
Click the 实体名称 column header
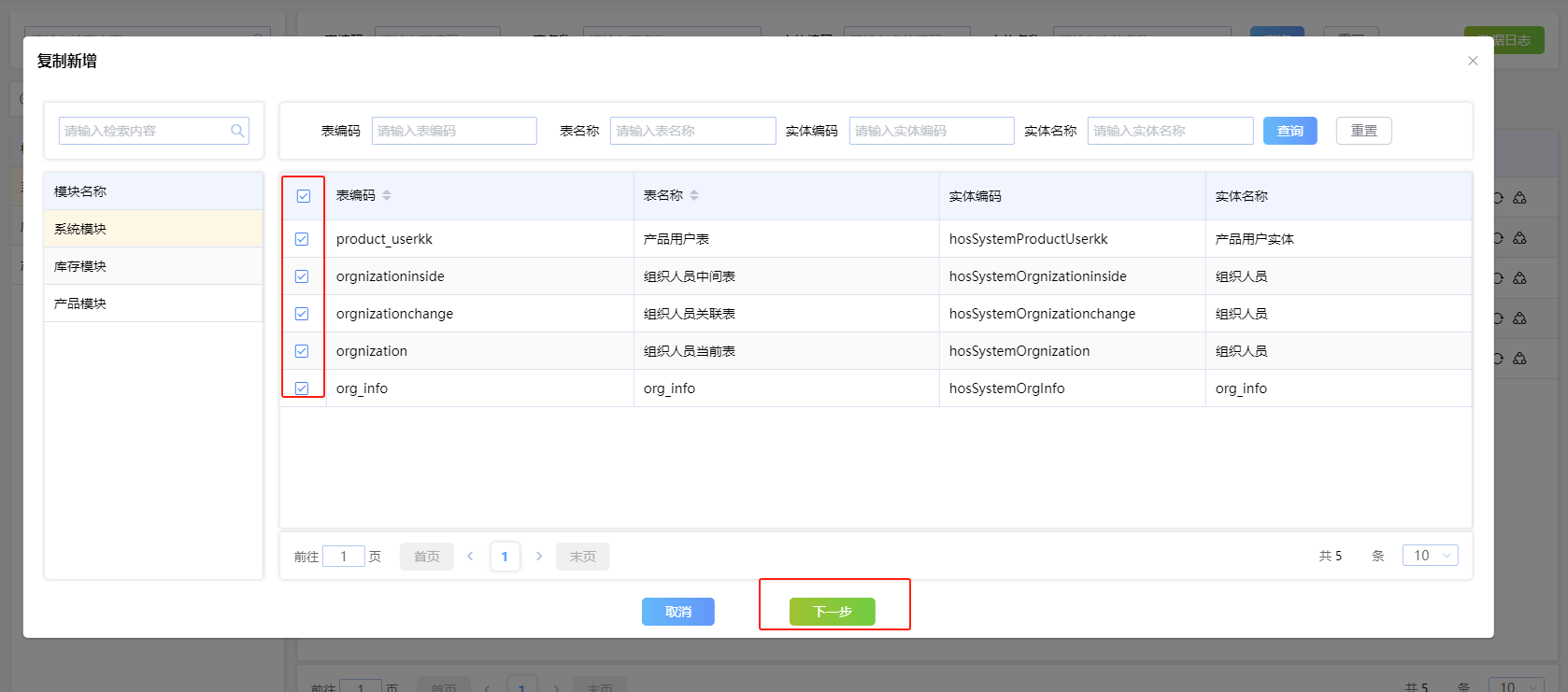click(x=1338, y=196)
